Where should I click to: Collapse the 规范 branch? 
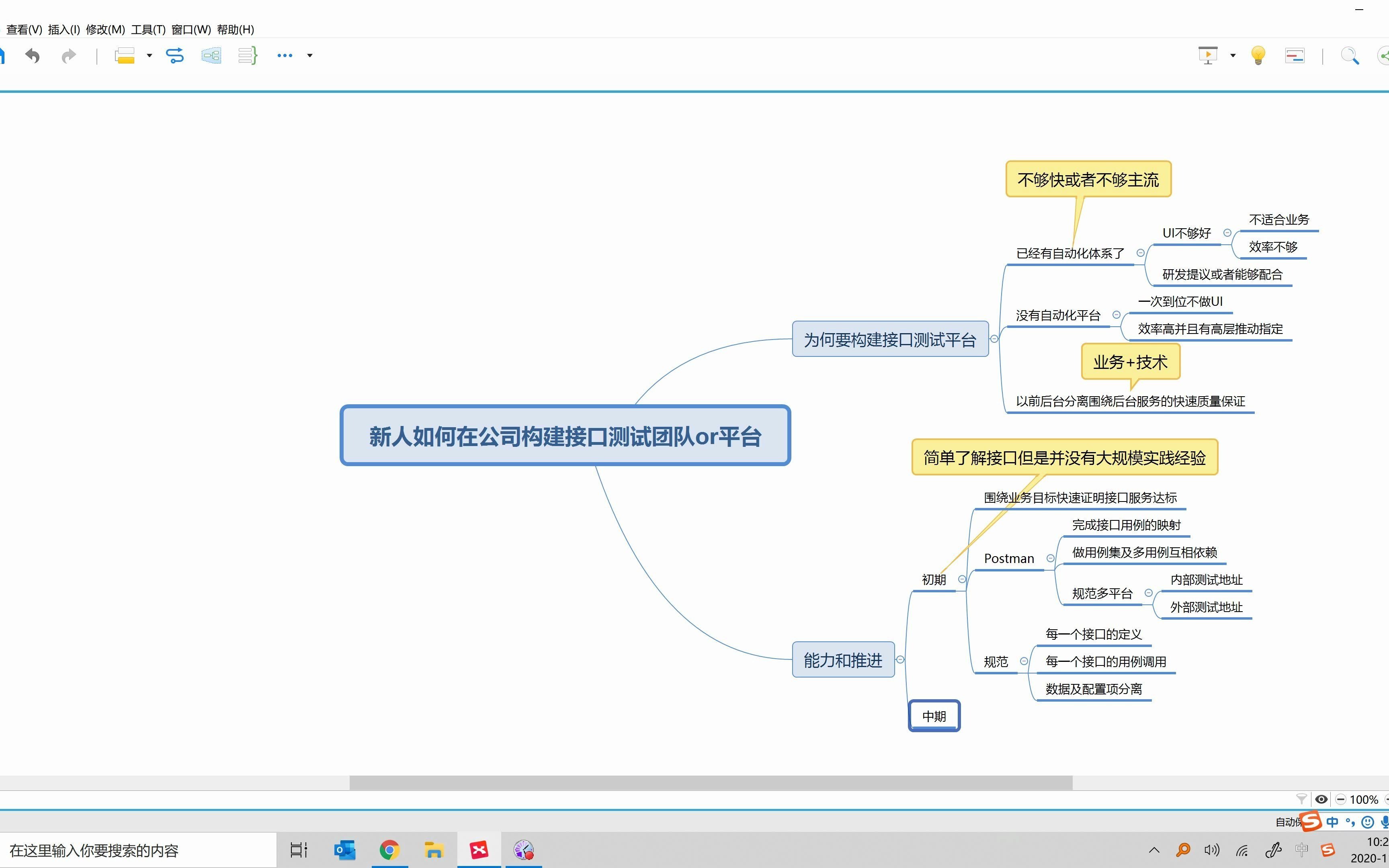click(x=1024, y=661)
